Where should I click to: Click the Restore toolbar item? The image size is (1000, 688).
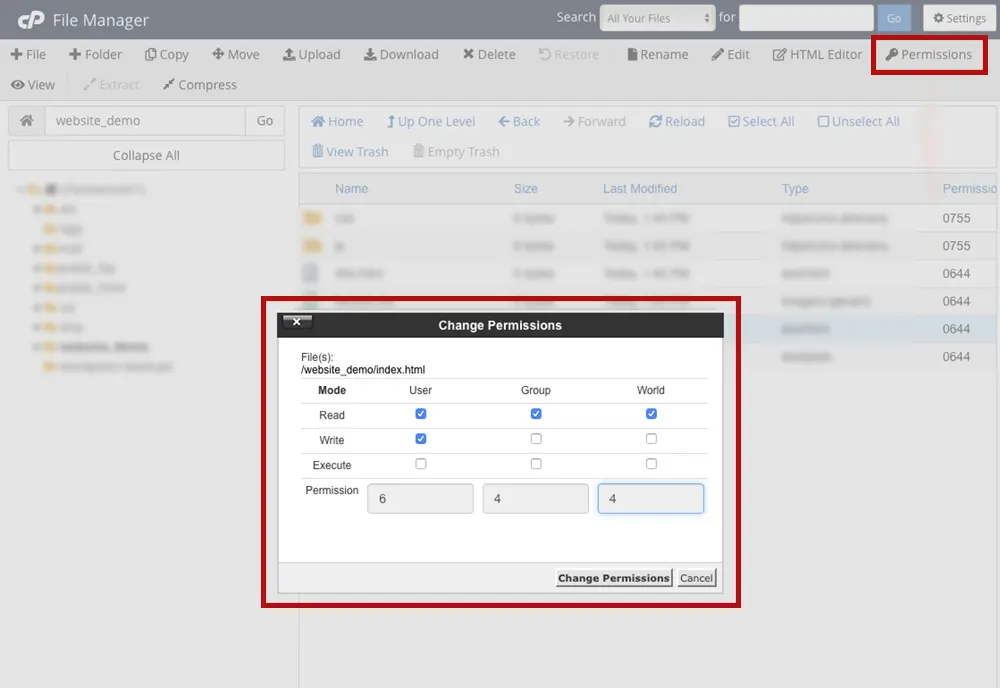[x=568, y=54]
